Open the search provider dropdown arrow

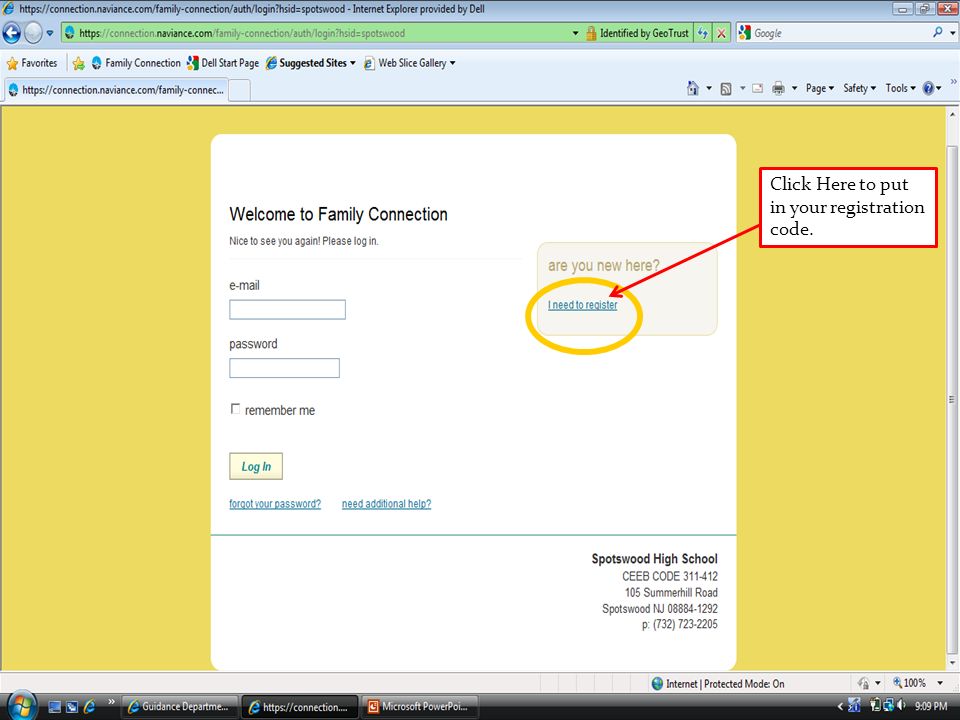[x=953, y=33]
